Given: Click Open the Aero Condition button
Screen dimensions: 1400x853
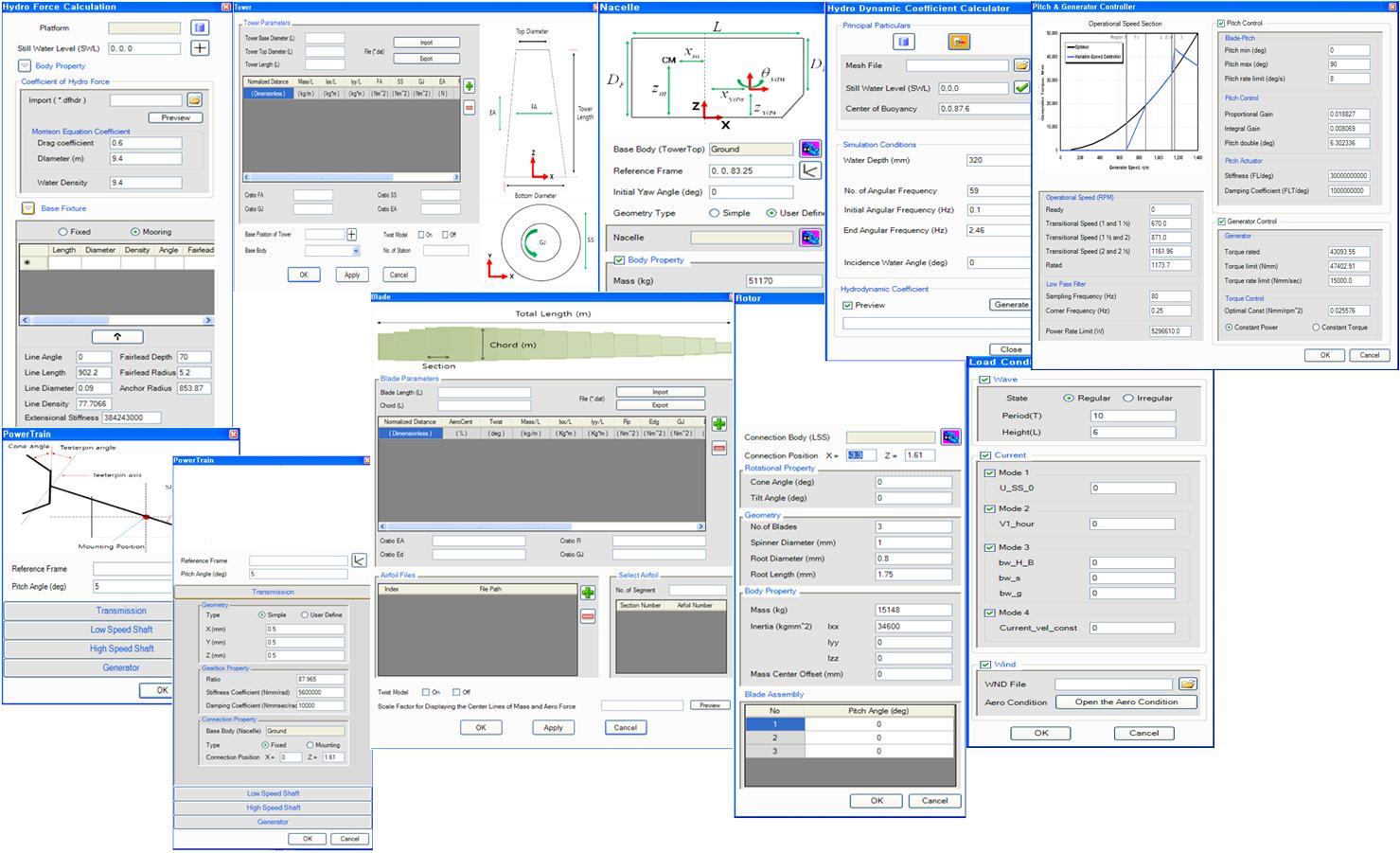Looking at the screenshot, I should pyautogui.click(x=1125, y=702).
